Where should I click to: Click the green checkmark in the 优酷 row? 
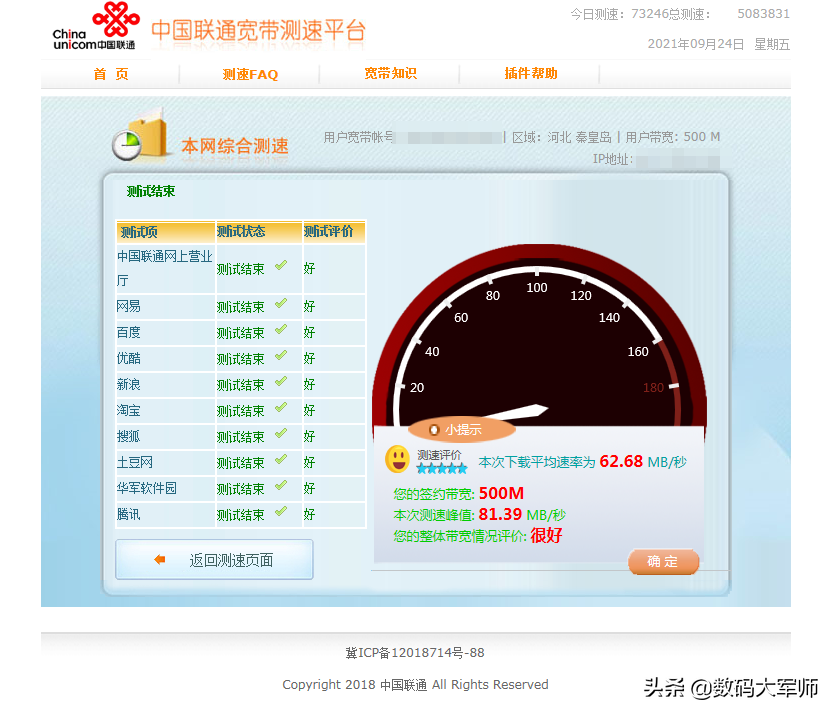tap(281, 356)
